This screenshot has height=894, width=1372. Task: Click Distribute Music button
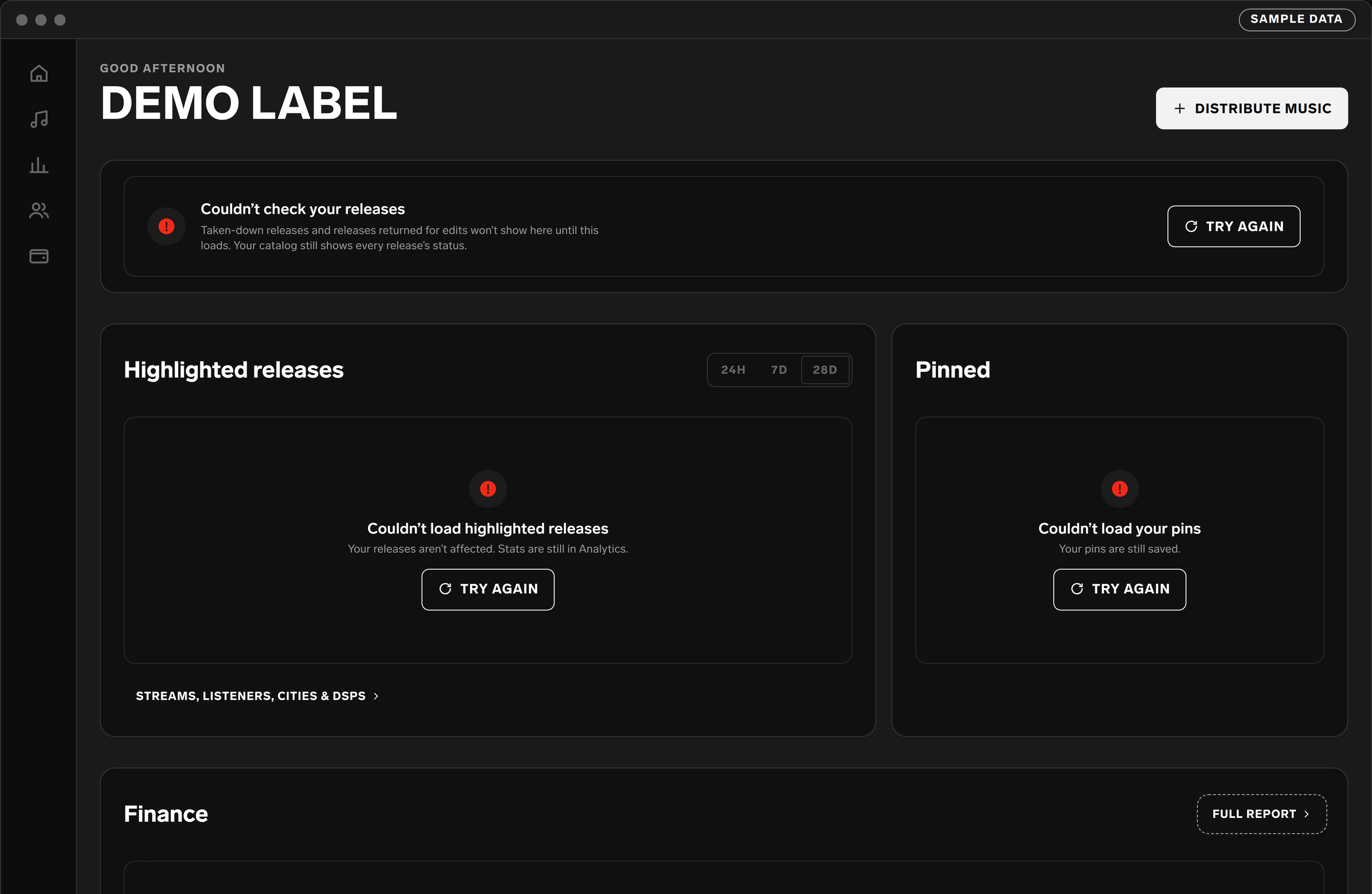click(x=1251, y=108)
